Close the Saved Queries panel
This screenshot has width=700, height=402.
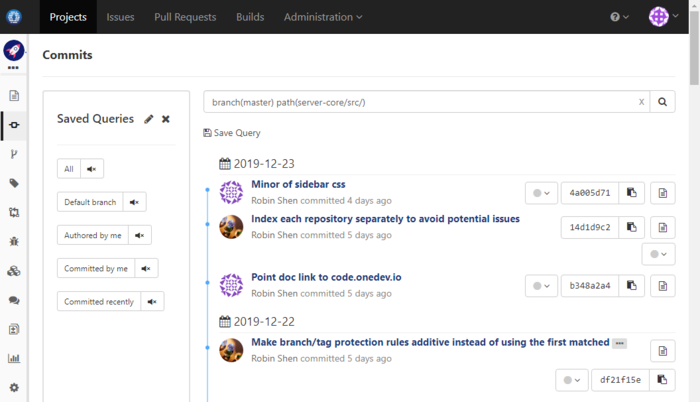point(166,119)
